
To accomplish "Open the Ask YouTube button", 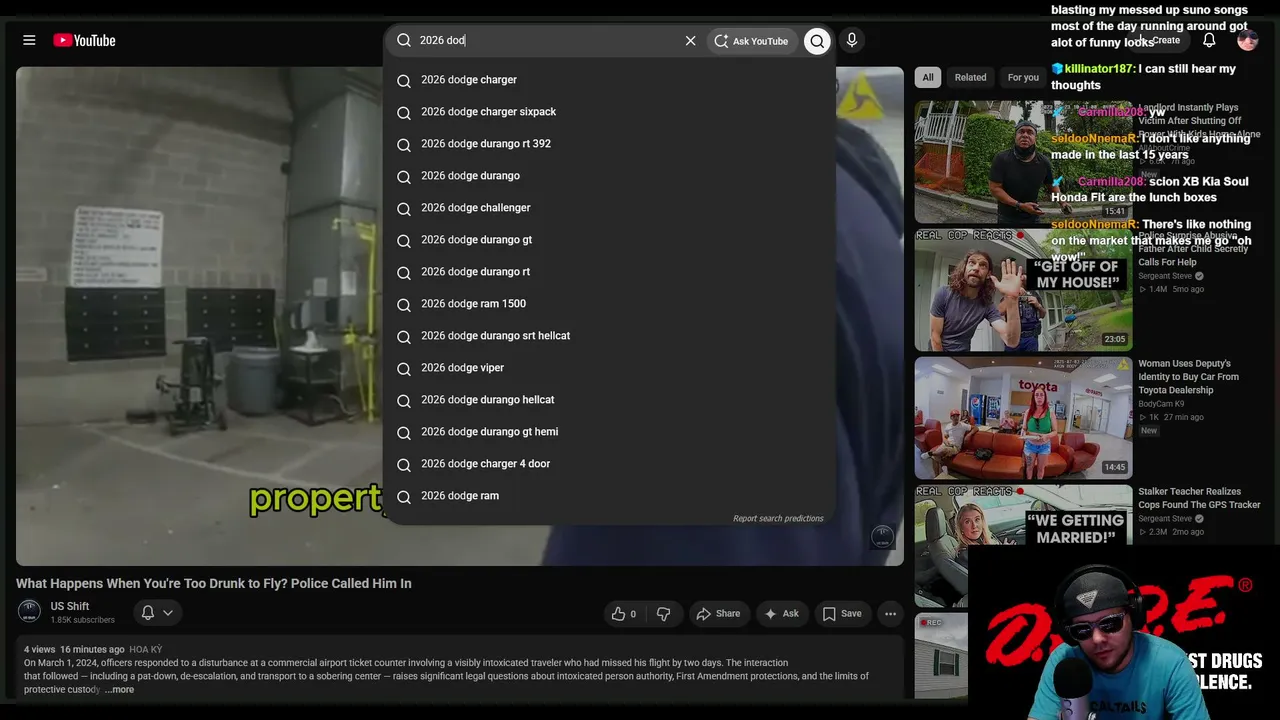I will [751, 41].
